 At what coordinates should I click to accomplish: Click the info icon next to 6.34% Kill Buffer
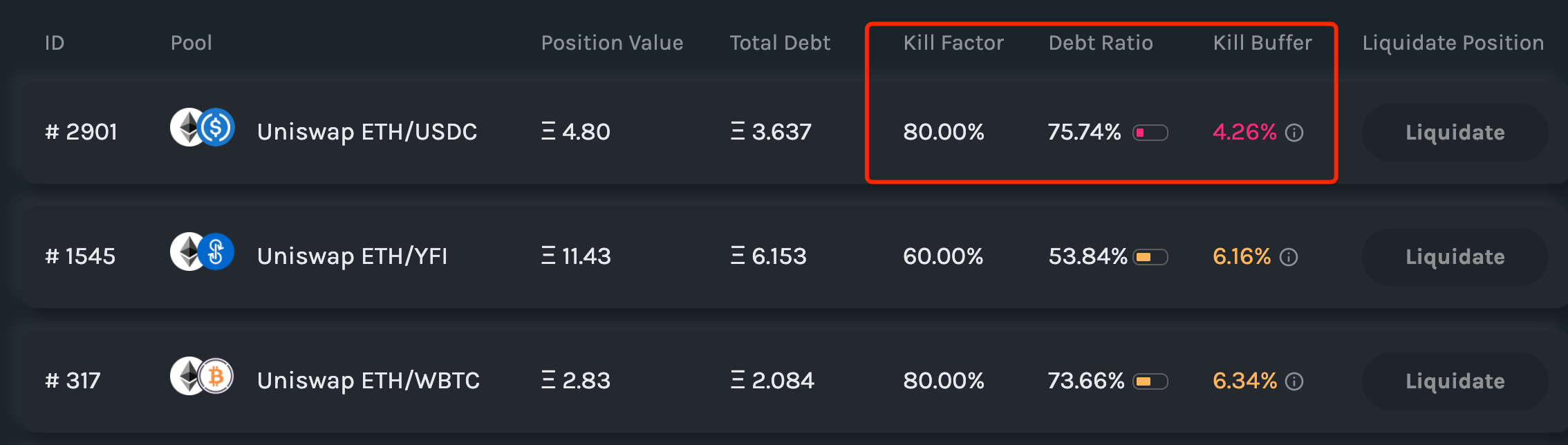pyautogui.click(x=1294, y=381)
